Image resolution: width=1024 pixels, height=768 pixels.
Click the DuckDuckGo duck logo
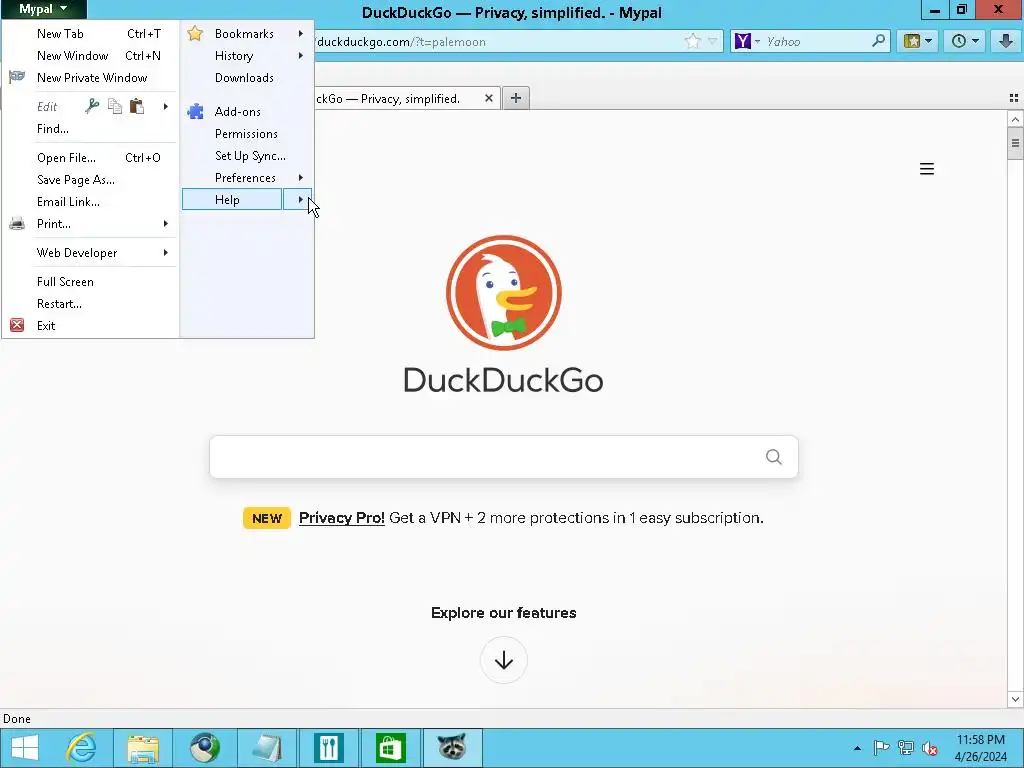(504, 293)
